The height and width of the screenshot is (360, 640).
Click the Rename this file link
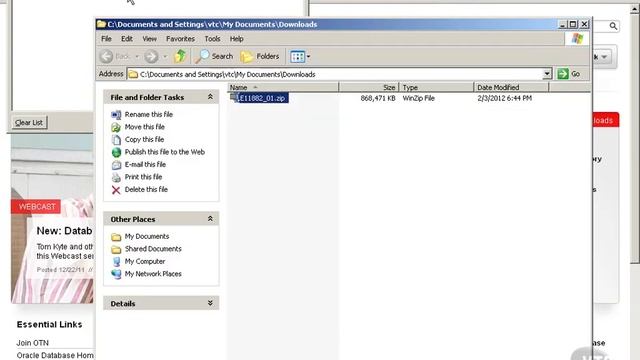click(149, 114)
